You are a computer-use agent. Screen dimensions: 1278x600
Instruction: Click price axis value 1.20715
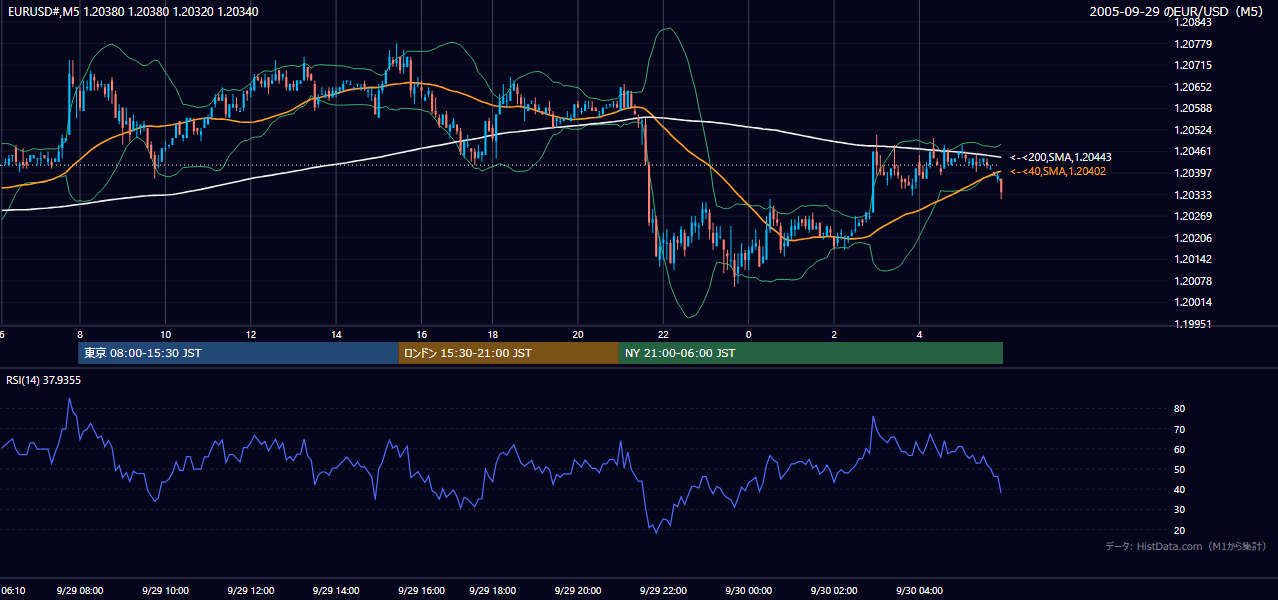[x=1195, y=65]
